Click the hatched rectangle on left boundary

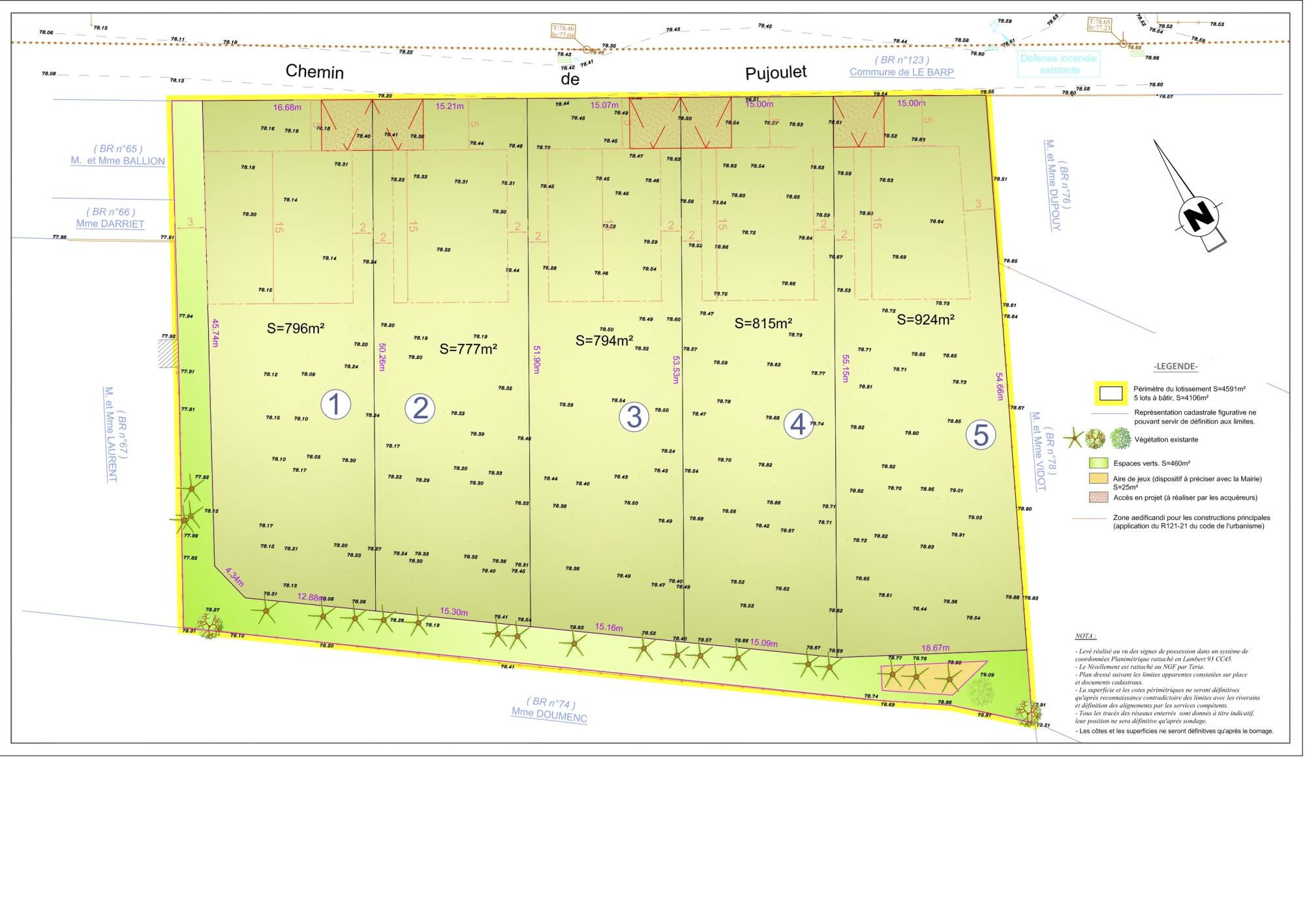(x=168, y=355)
